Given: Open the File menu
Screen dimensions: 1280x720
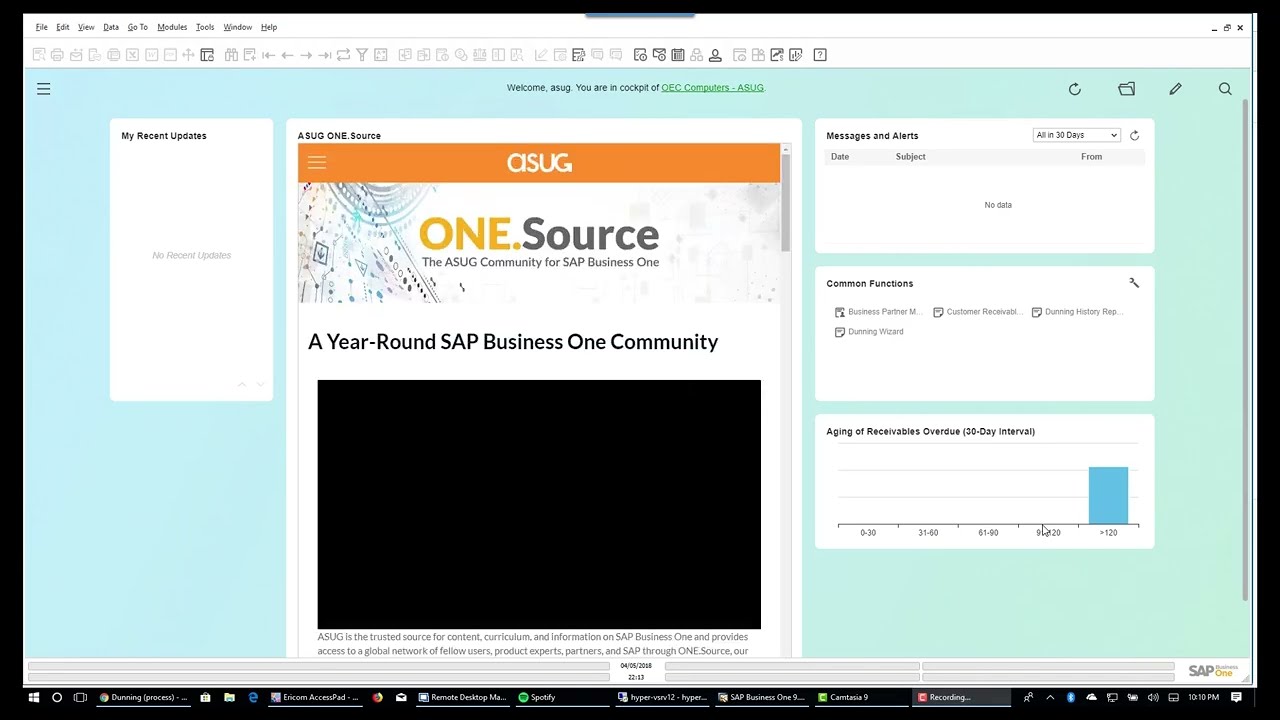Looking at the screenshot, I should pos(42,27).
